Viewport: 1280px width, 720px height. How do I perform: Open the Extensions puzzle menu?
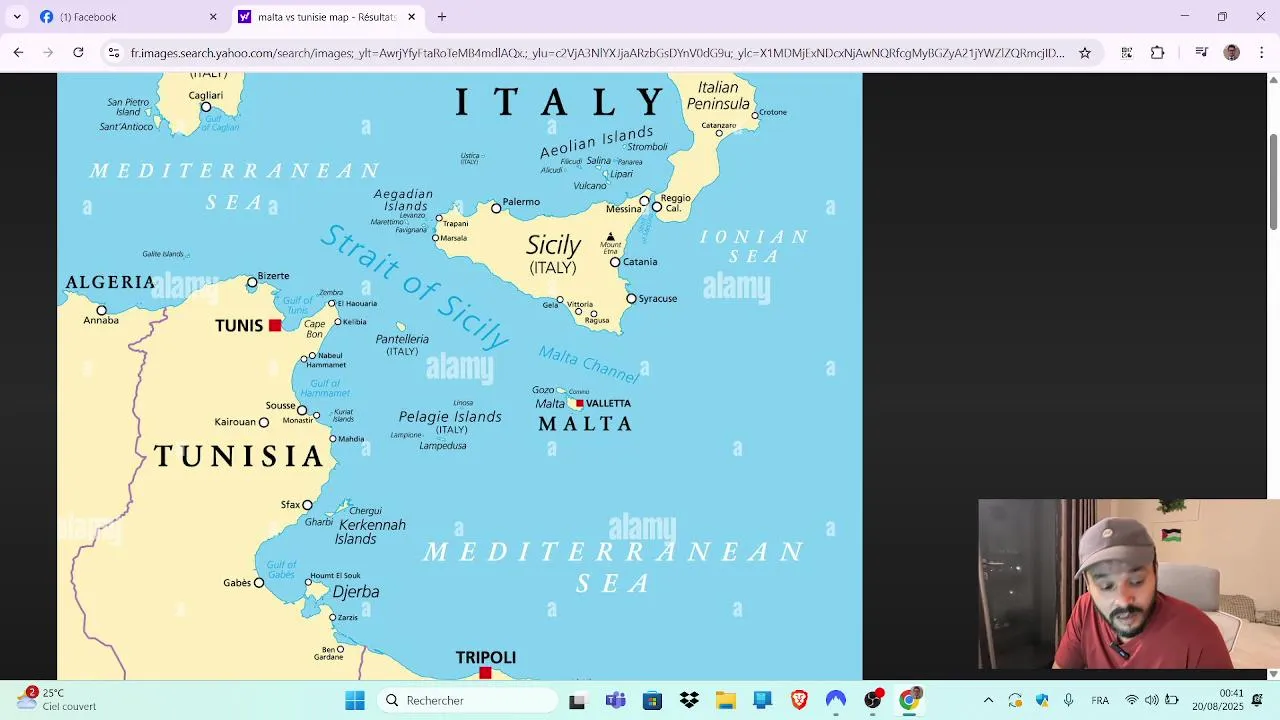[x=1158, y=53]
